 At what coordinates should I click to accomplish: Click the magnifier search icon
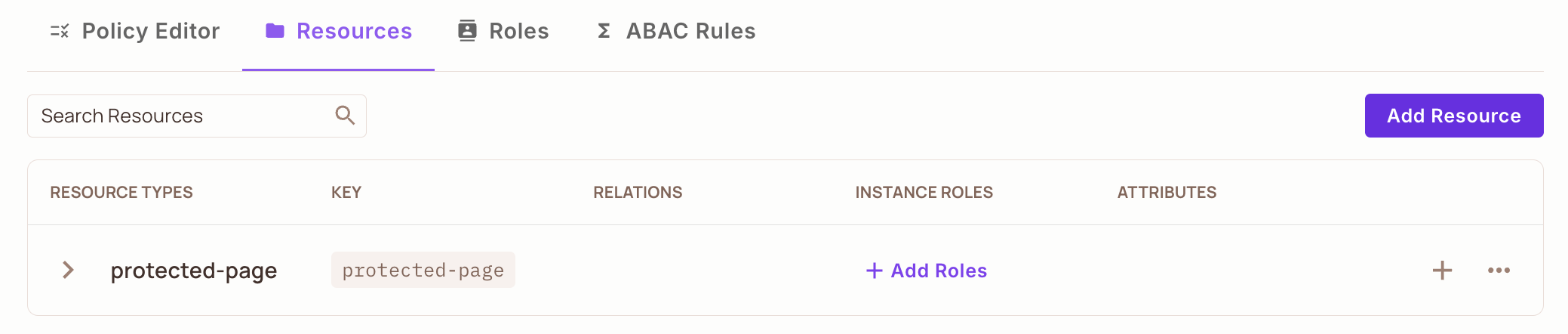[x=345, y=115]
